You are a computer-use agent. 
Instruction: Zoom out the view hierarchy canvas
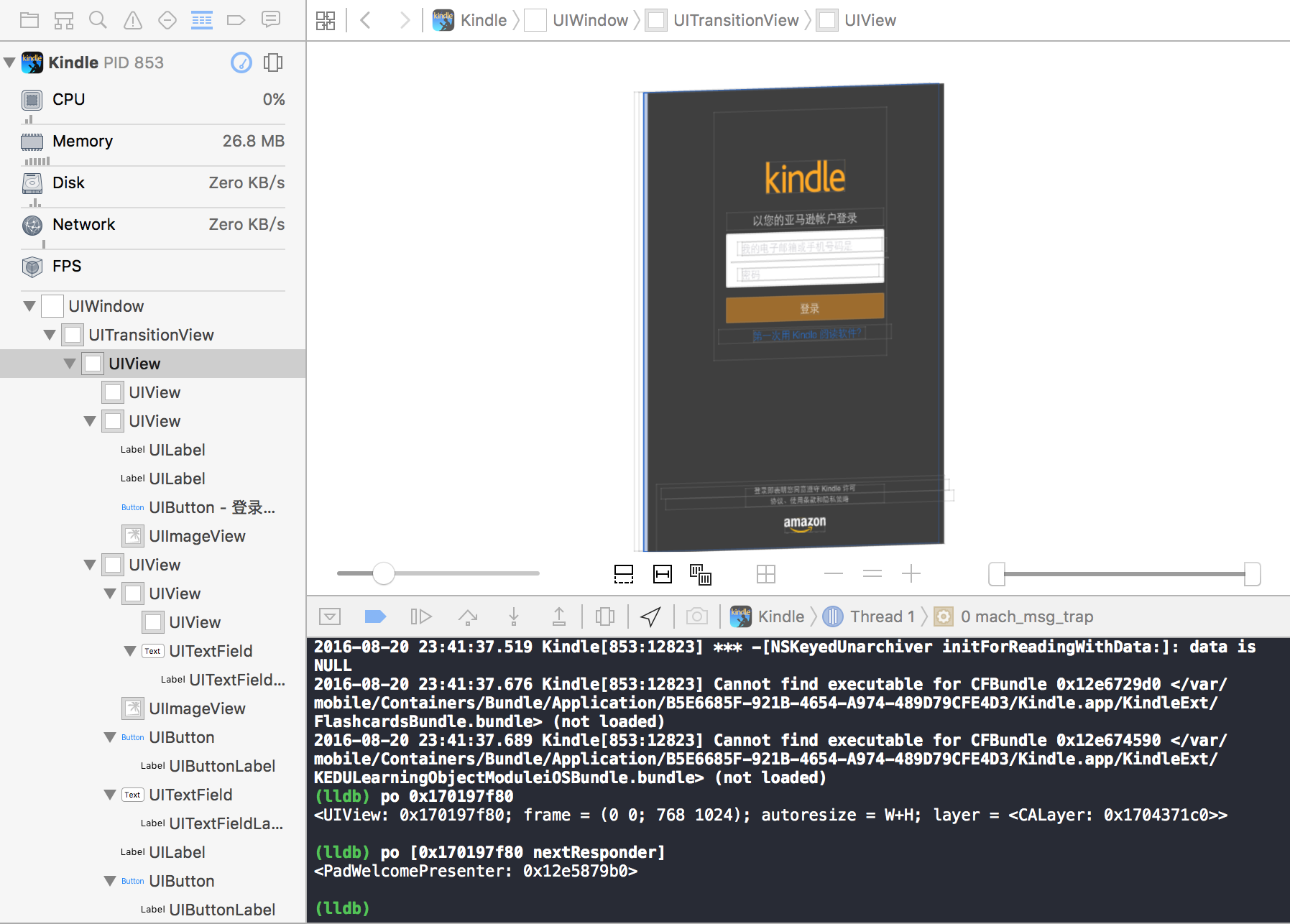834,573
